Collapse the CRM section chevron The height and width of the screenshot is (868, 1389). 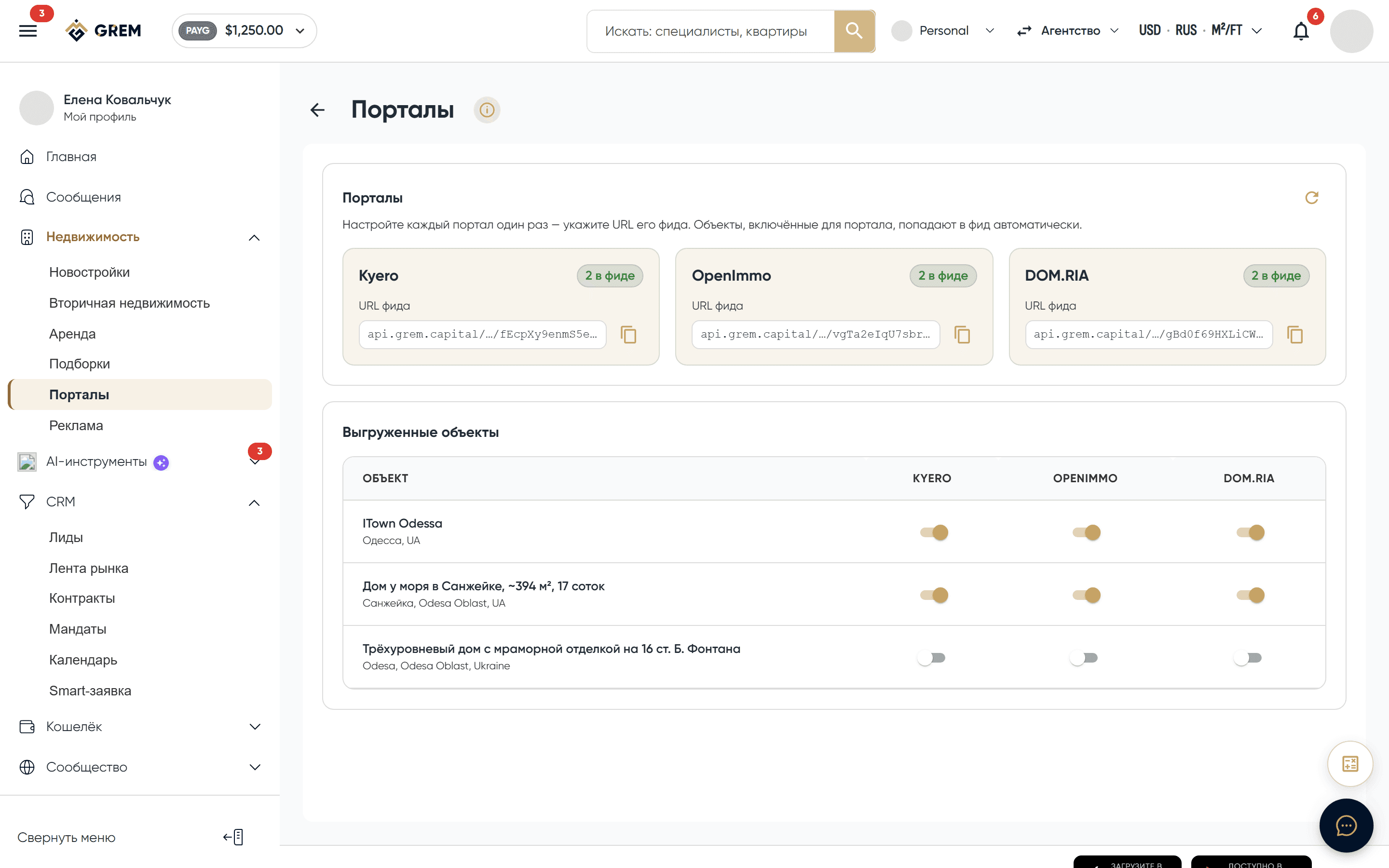(254, 502)
